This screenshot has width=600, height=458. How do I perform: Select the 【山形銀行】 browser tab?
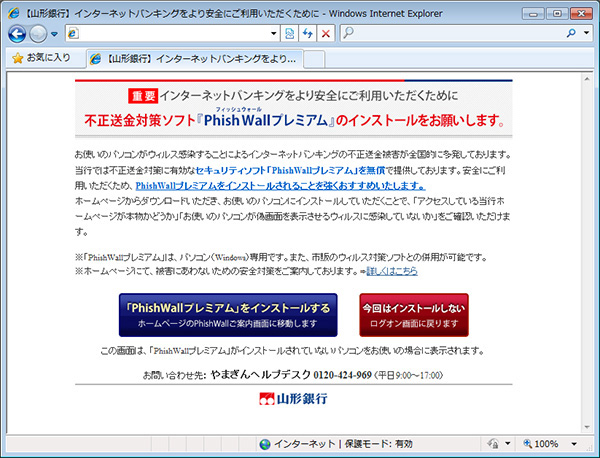coord(195,59)
